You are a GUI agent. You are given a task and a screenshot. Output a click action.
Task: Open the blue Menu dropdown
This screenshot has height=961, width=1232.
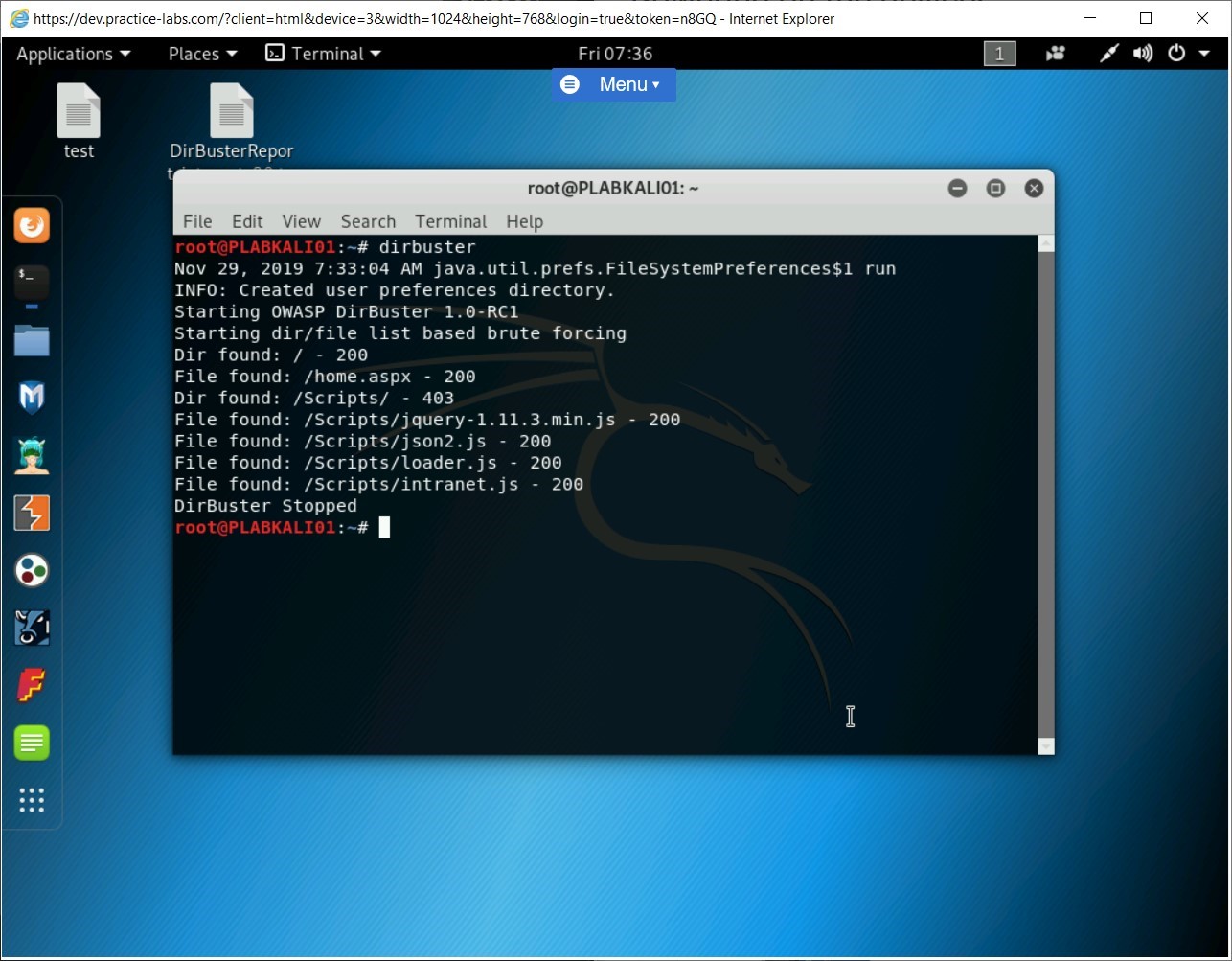coord(613,84)
